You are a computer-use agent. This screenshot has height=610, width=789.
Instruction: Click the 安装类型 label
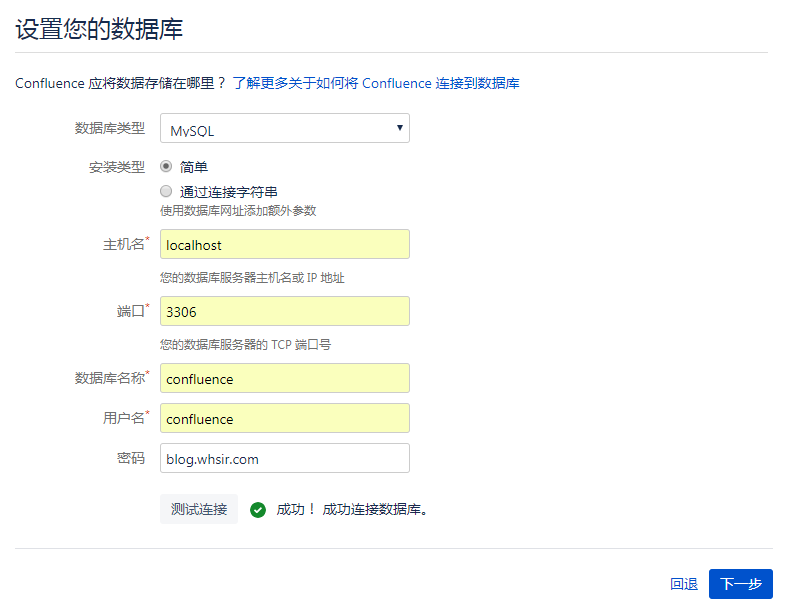point(117,167)
